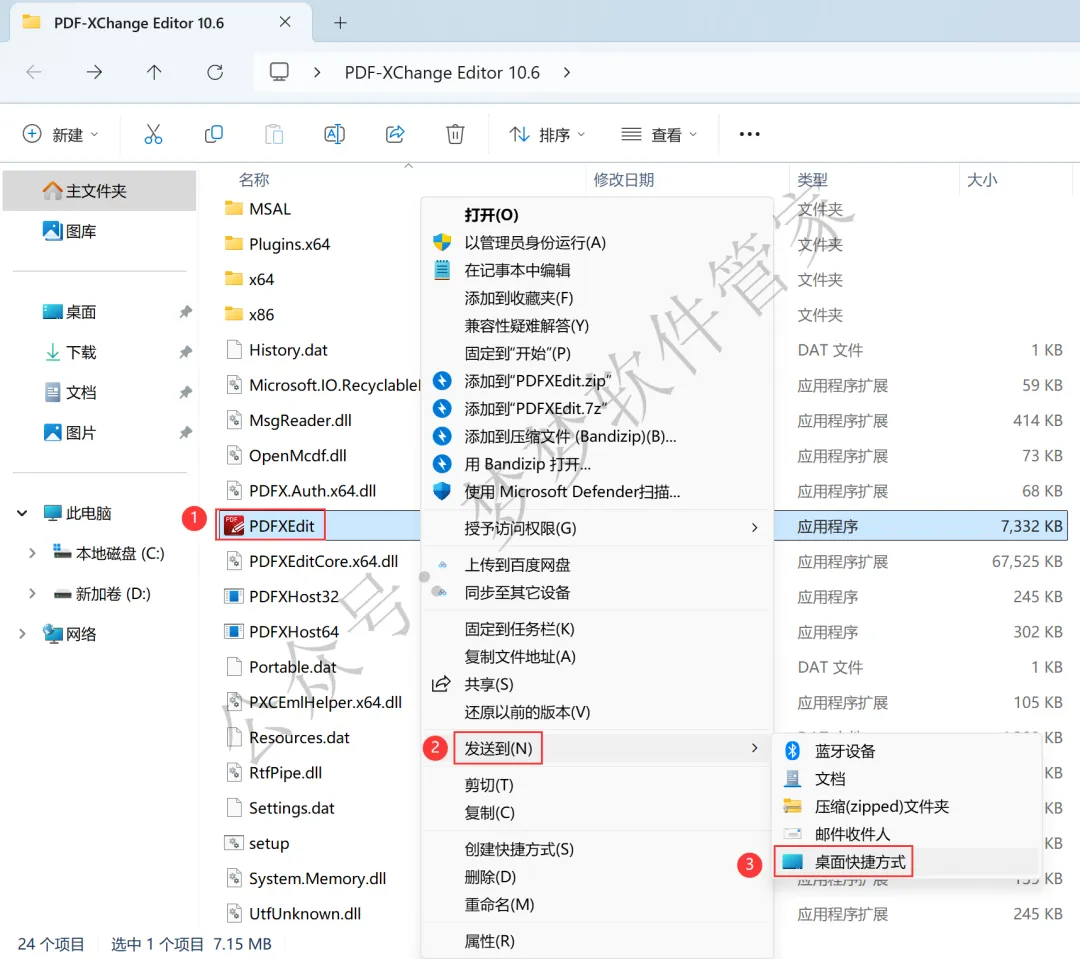
Task: Expand Grant access to (G) submenu
Action: (x=596, y=528)
